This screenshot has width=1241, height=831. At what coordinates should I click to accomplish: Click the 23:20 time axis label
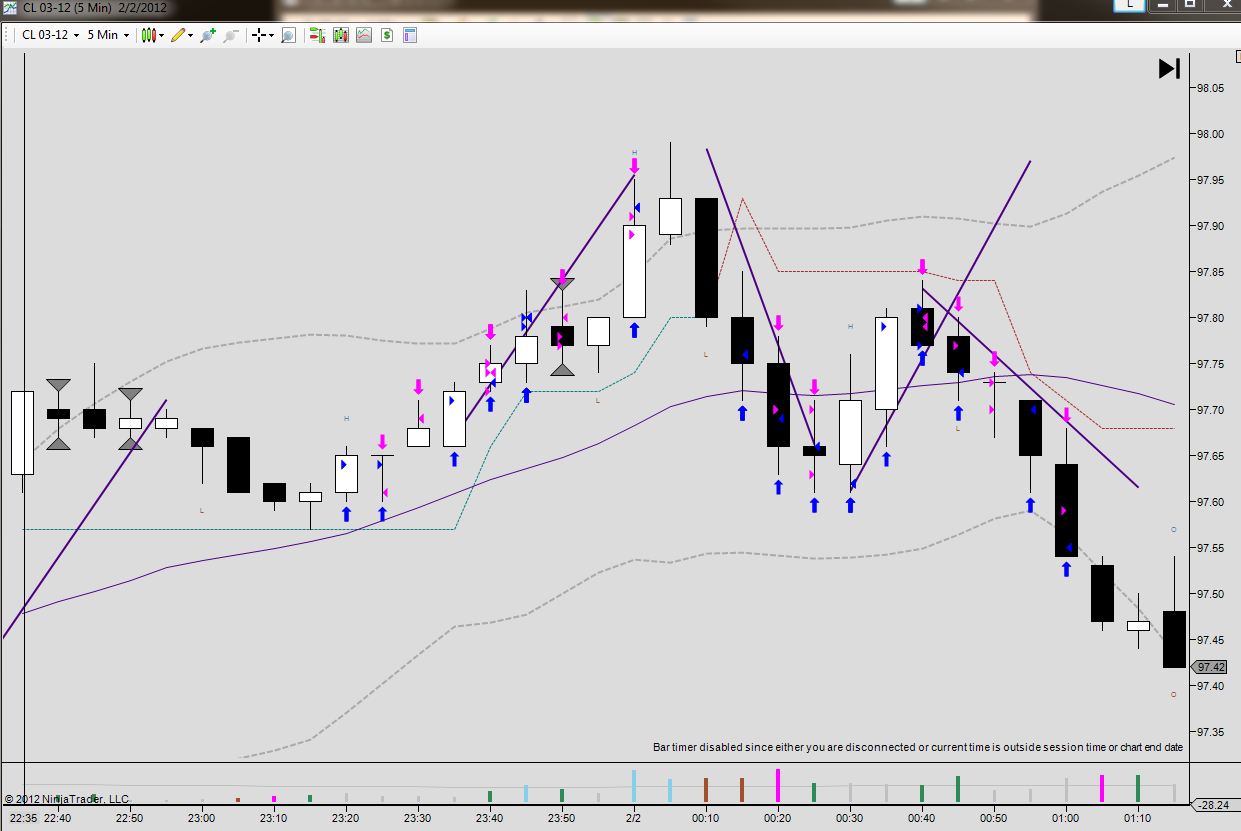pyautogui.click(x=346, y=818)
